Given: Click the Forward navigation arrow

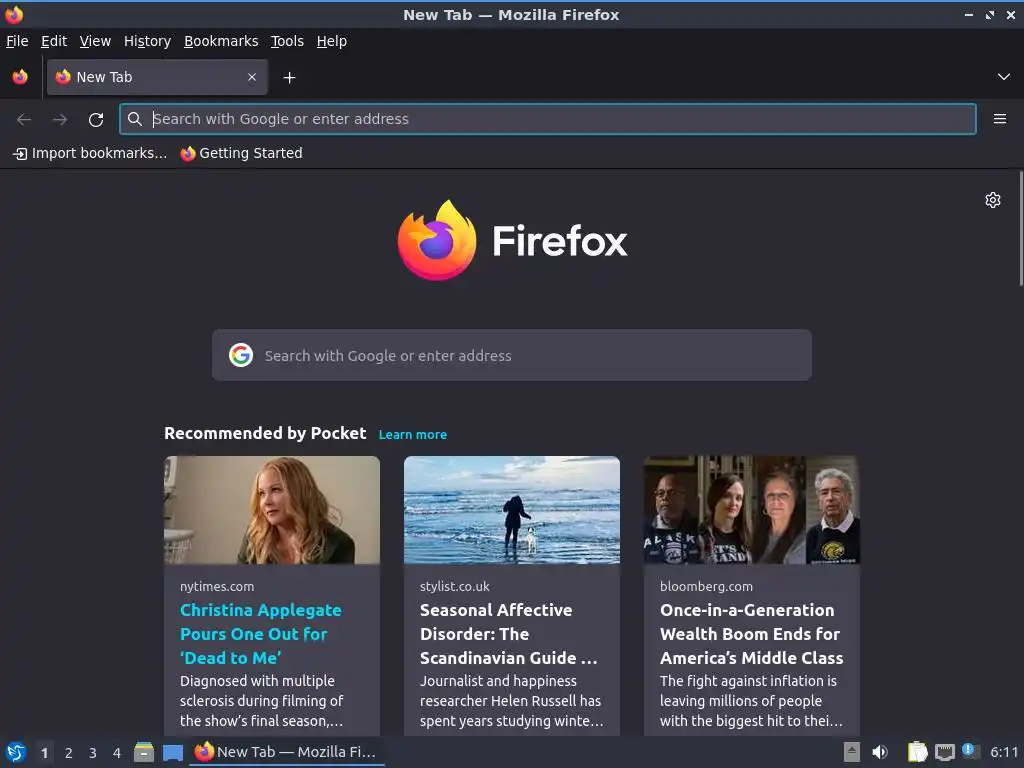Looking at the screenshot, I should [60, 119].
